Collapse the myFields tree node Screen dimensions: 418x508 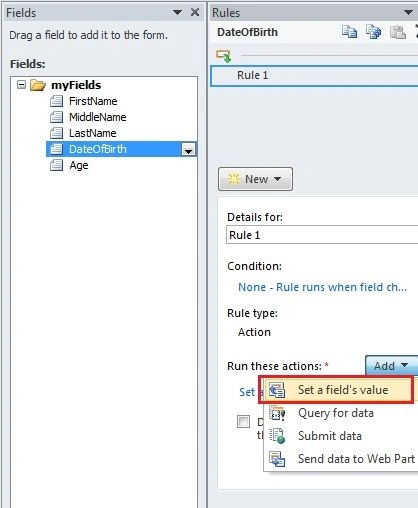[x=21, y=85]
